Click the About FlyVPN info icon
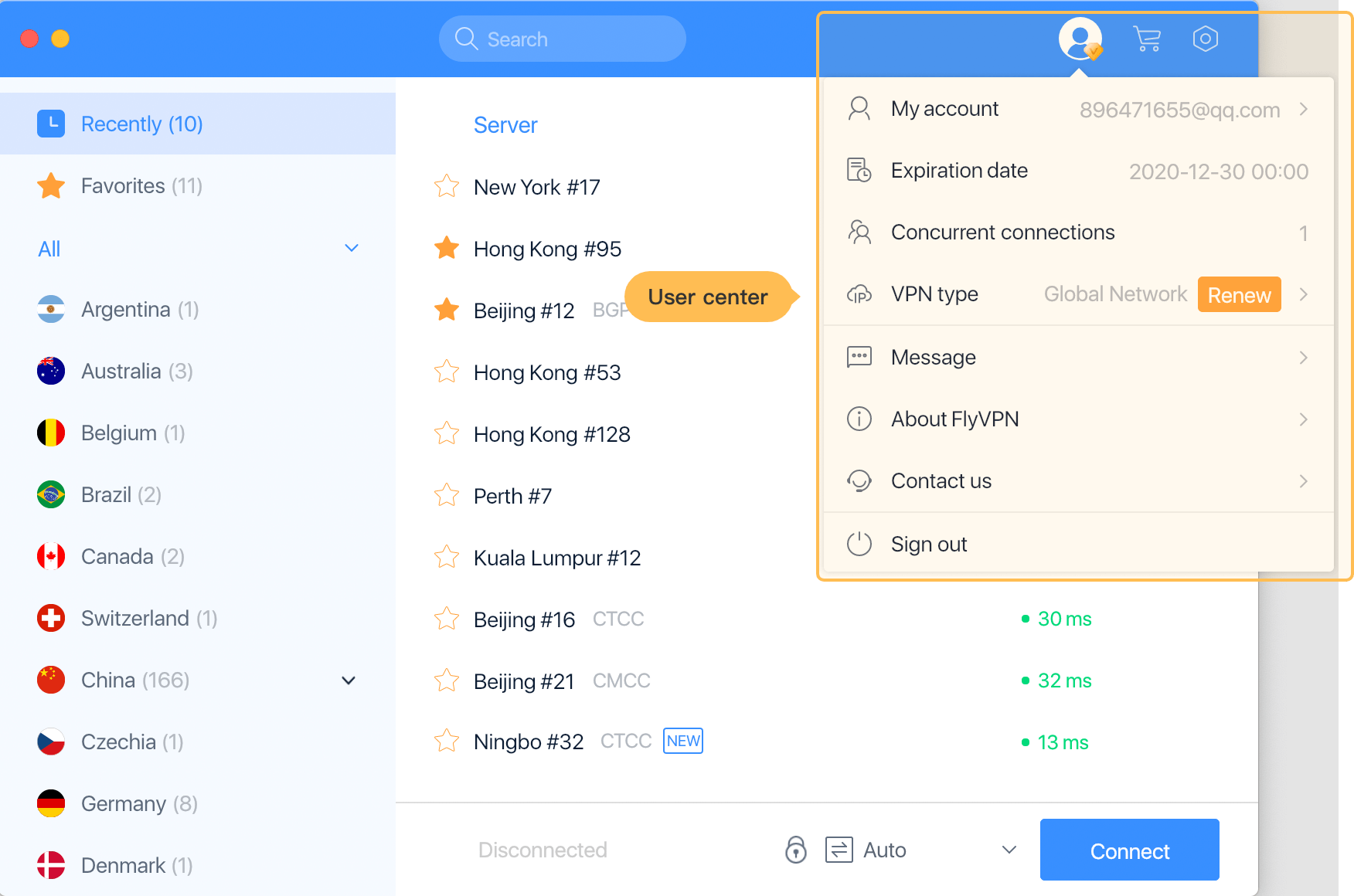This screenshot has width=1354, height=896. tap(859, 419)
